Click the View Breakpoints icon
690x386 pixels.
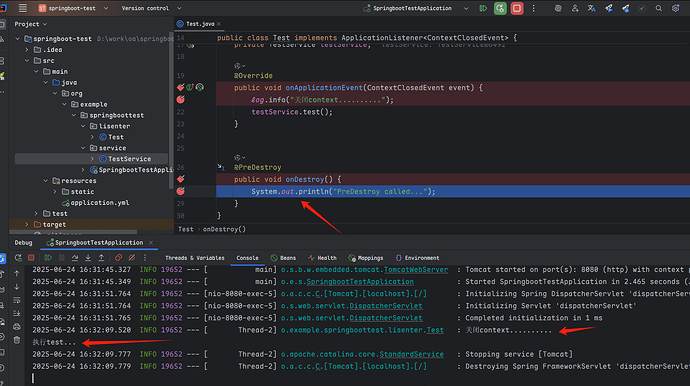click(x=118, y=257)
